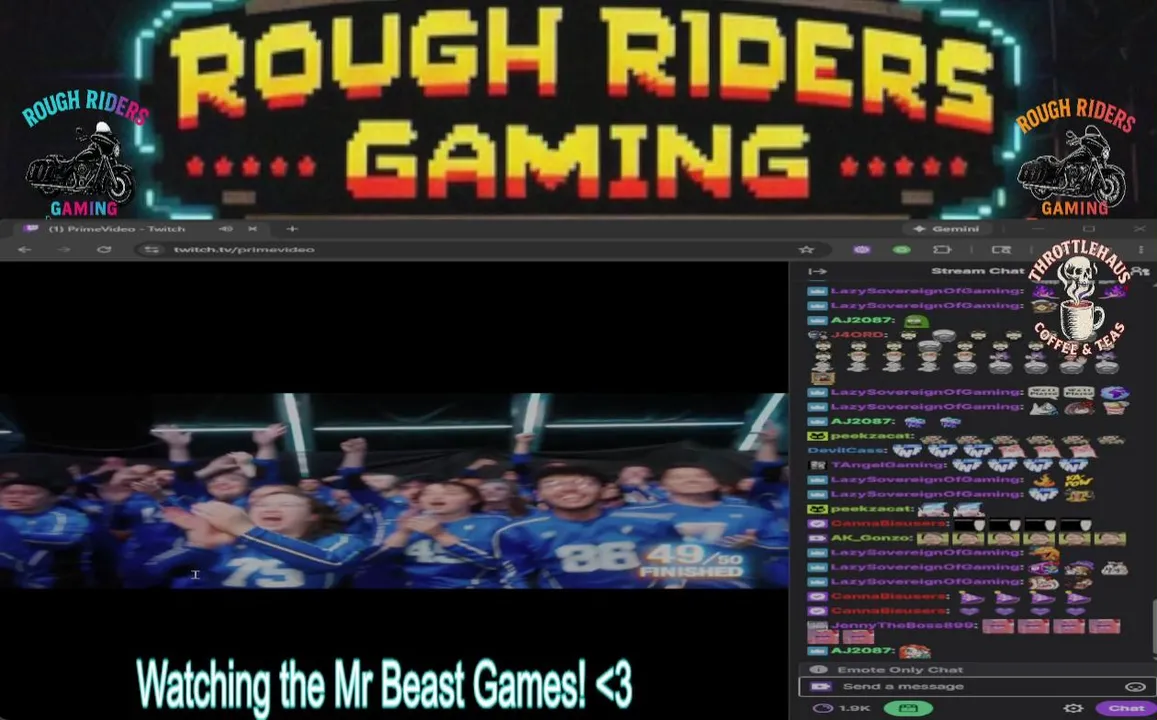Collapse the Stream Chat panel
The height and width of the screenshot is (720, 1157).
pos(817,271)
